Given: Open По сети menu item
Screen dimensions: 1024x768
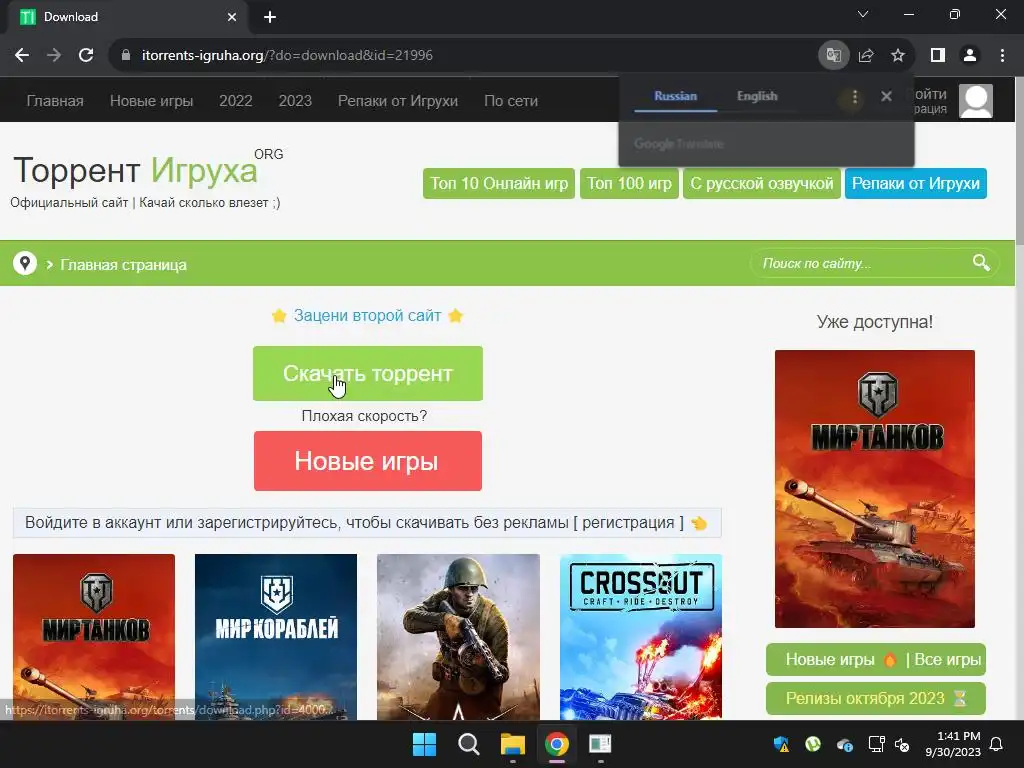Looking at the screenshot, I should [x=511, y=101].
